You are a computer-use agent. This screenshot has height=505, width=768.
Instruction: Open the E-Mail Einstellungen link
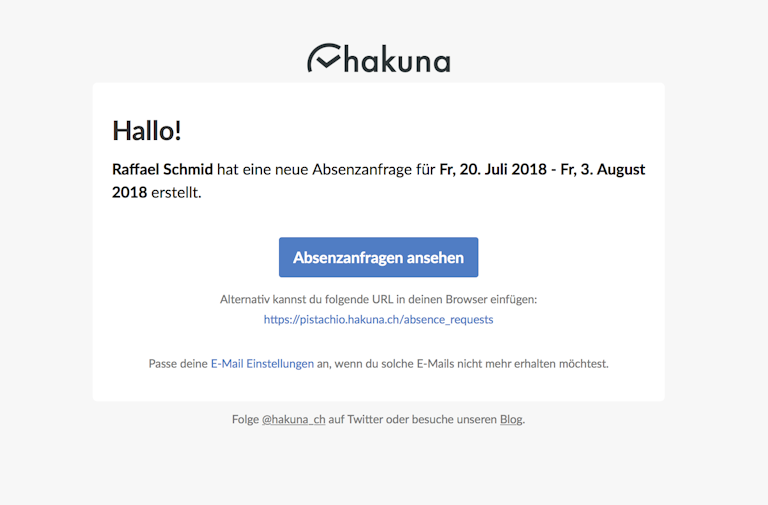(262, 363)
